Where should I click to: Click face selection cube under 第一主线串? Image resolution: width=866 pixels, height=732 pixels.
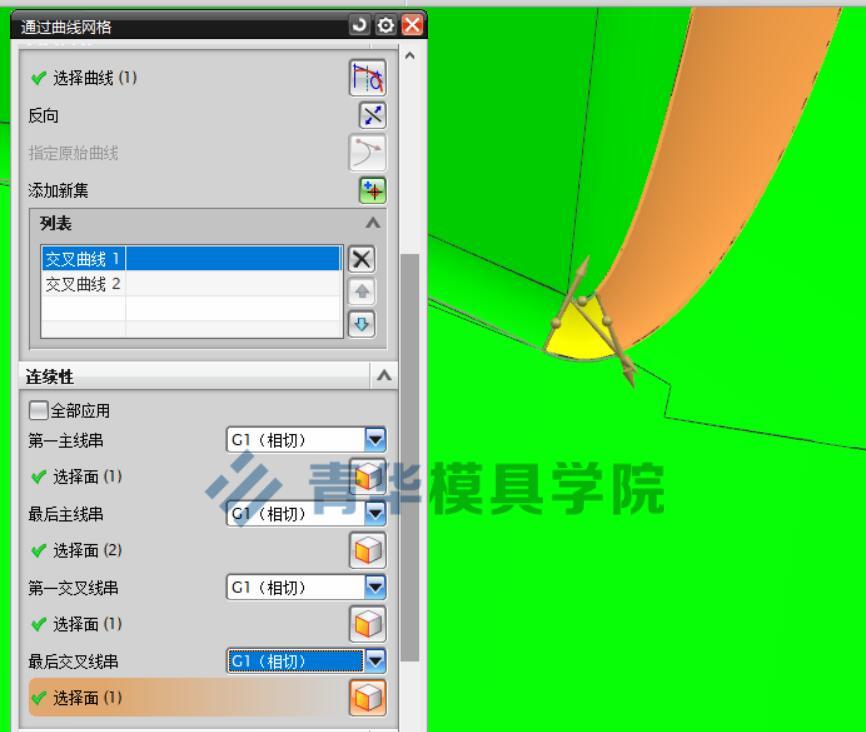(367, 476)
